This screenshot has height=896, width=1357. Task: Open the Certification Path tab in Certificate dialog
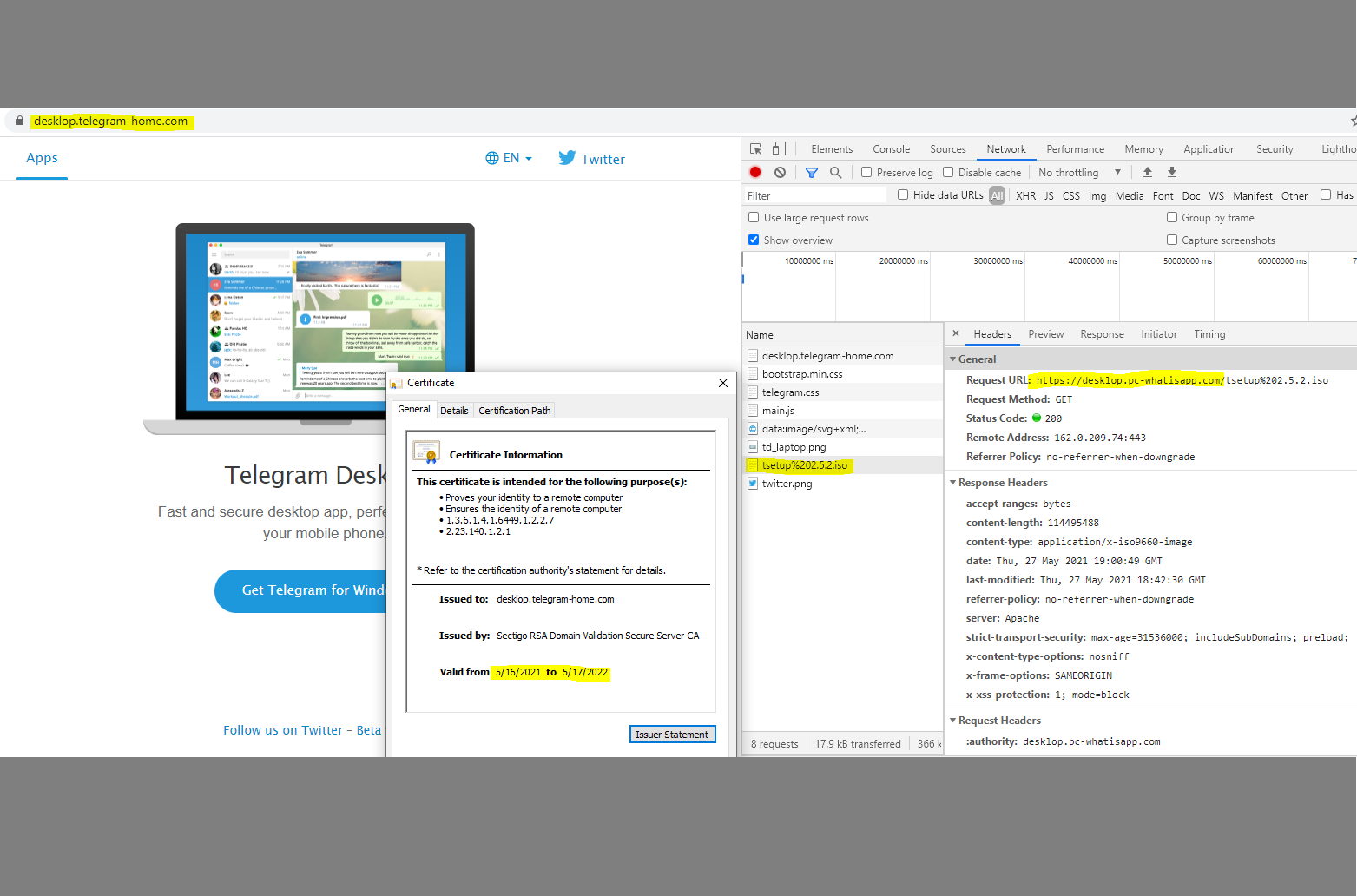[x=513, y=410]
